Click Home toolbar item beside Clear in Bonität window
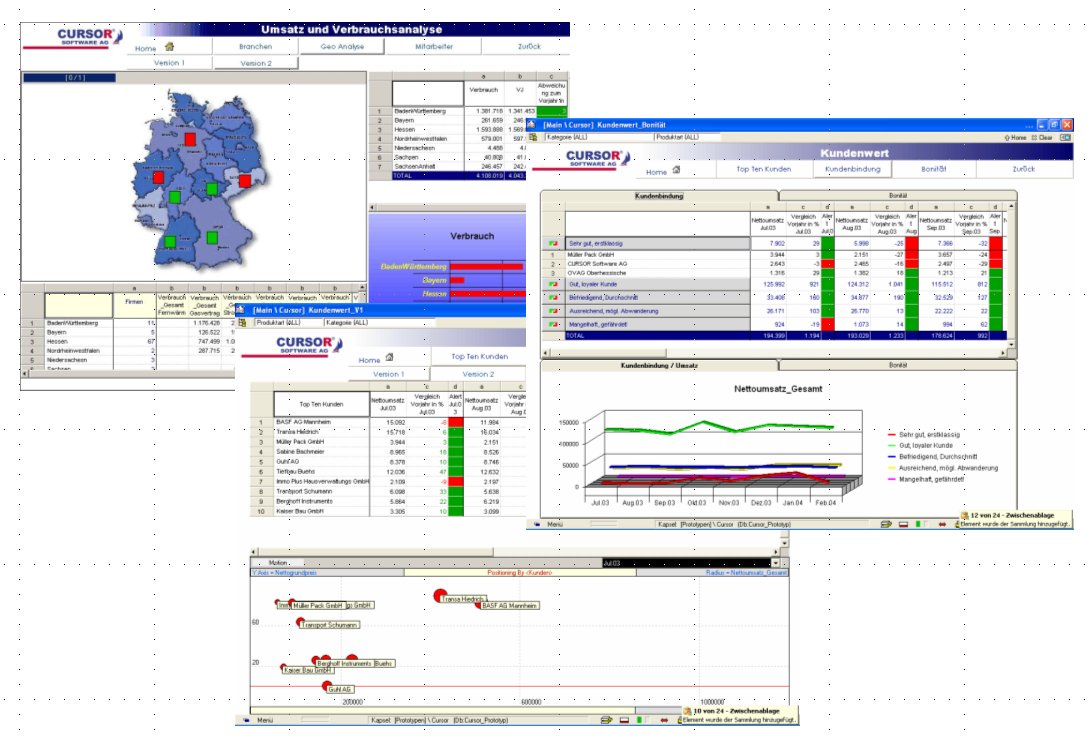The image size is (1090, 742). point(1015,138)
